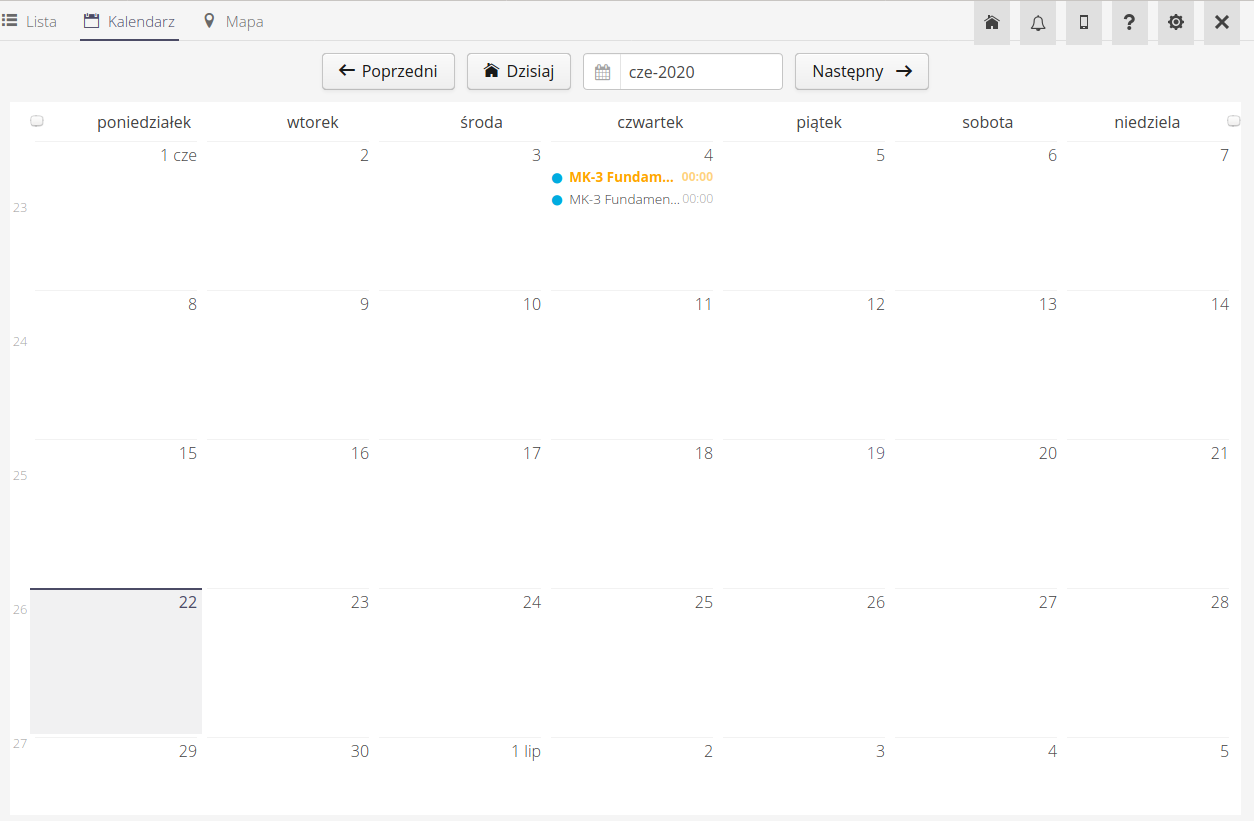This screenshot has width=1254, height=821.
Task: Open the cze-2020 month picker field
Action: click(700, 72)
